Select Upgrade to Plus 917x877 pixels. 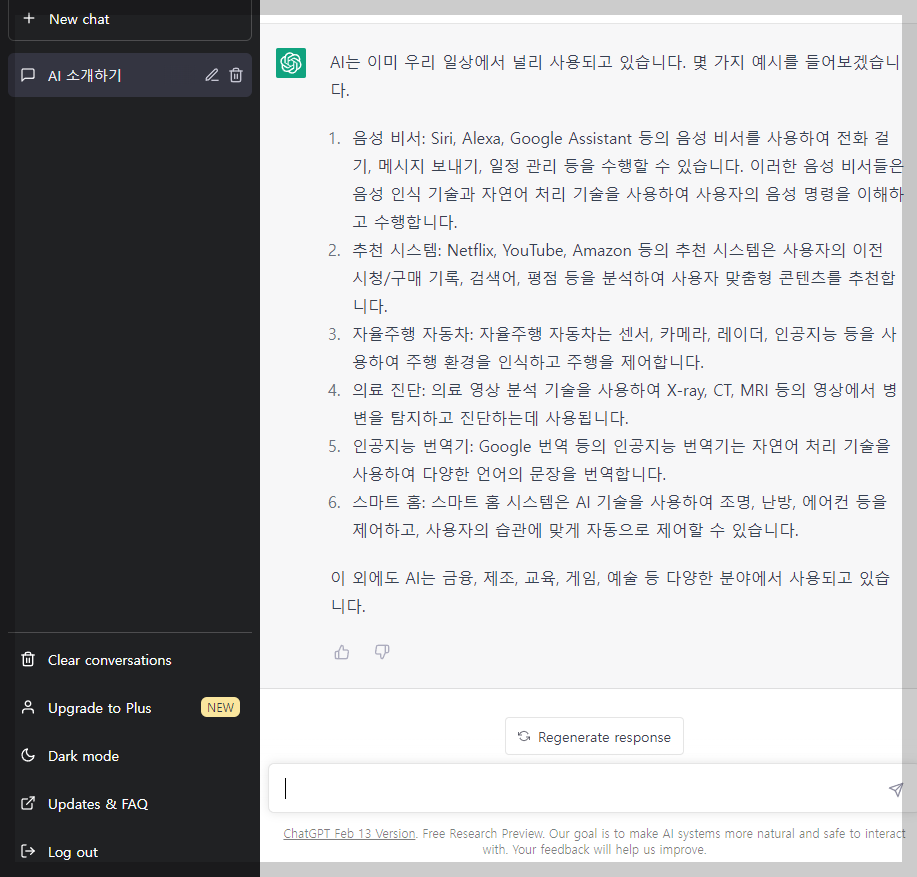tap(130, 708)
